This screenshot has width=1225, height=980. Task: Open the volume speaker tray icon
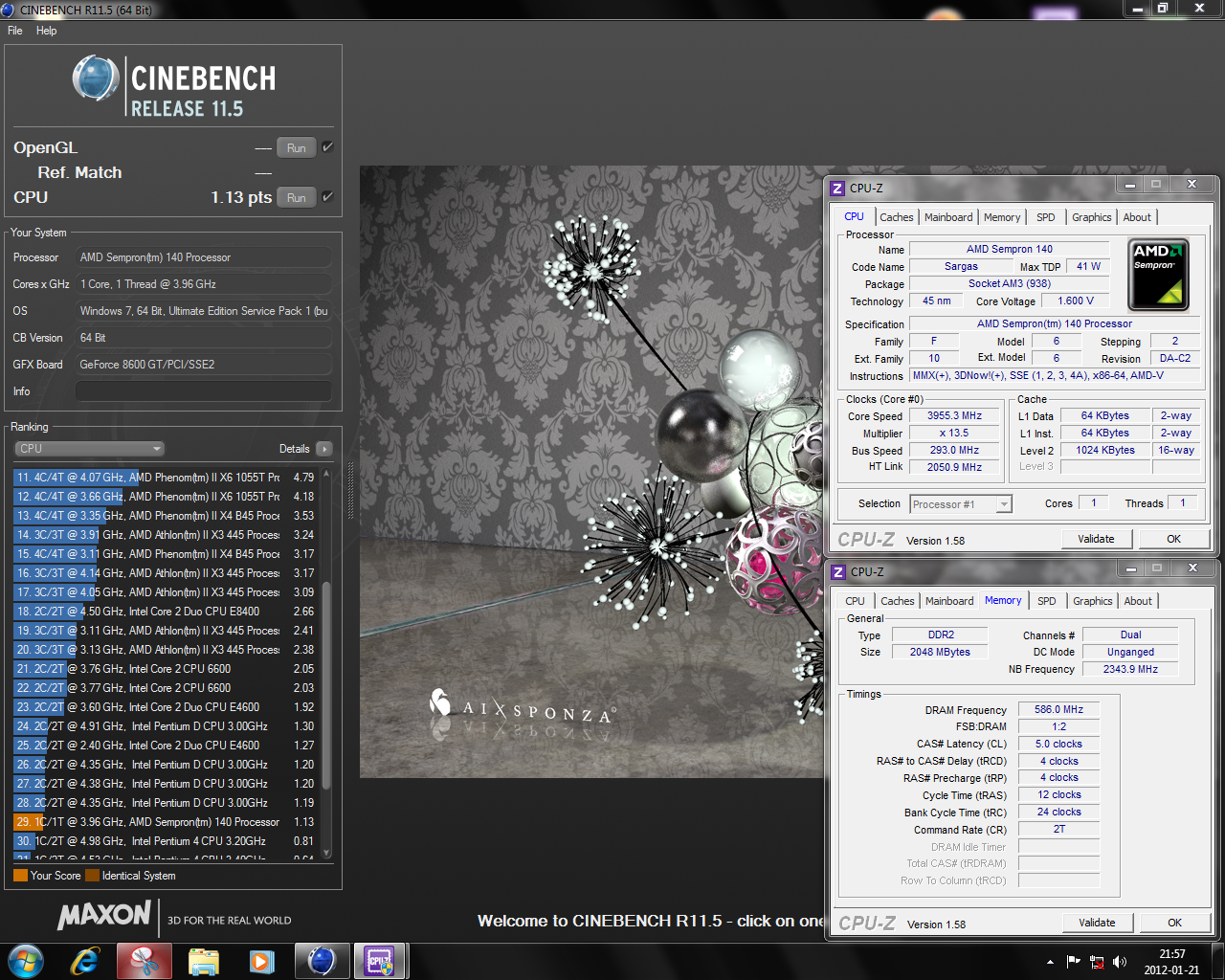(x=1120, y=962)
